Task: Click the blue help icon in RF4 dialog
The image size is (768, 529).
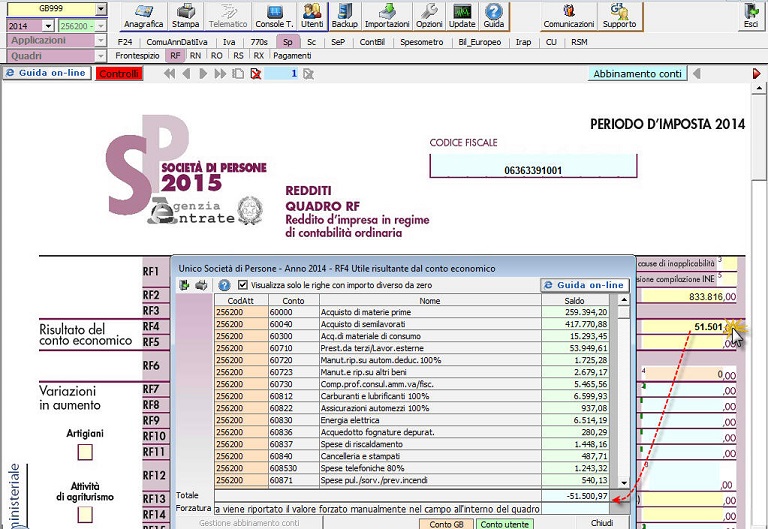Action: (224, 285)
